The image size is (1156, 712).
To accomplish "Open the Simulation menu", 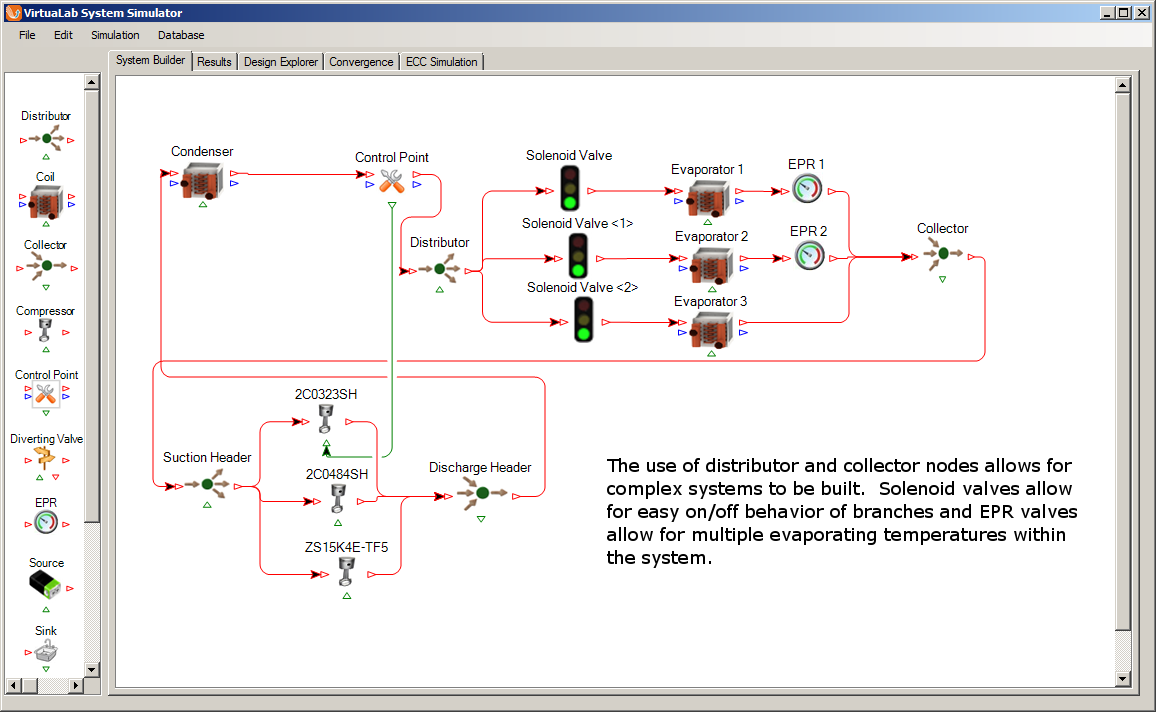I will (x=115, y=35).
